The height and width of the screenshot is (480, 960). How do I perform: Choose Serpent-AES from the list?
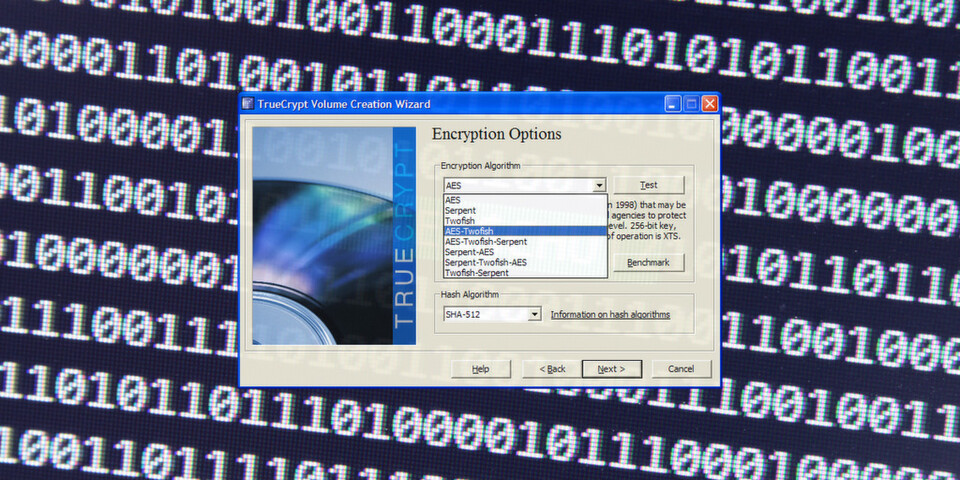[525, 252]
